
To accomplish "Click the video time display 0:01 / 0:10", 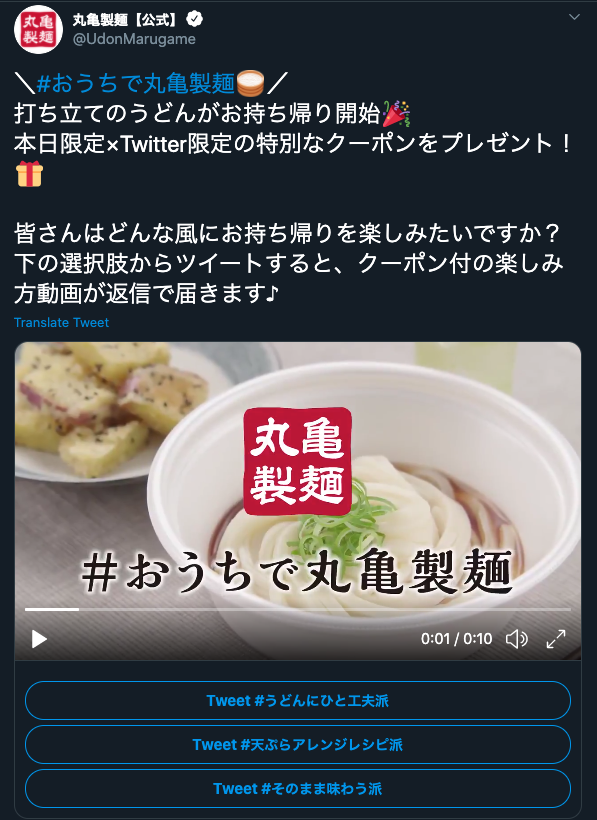I will pos(456,639).
